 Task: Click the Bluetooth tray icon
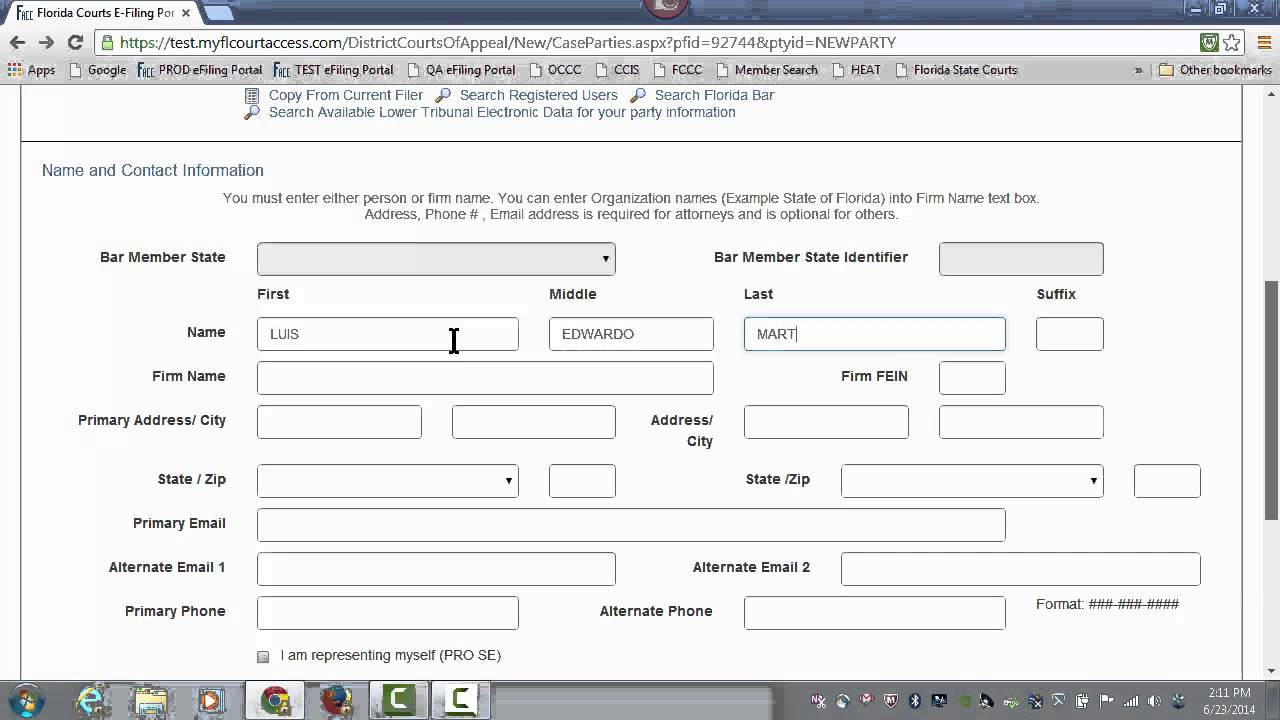(916, 701)
